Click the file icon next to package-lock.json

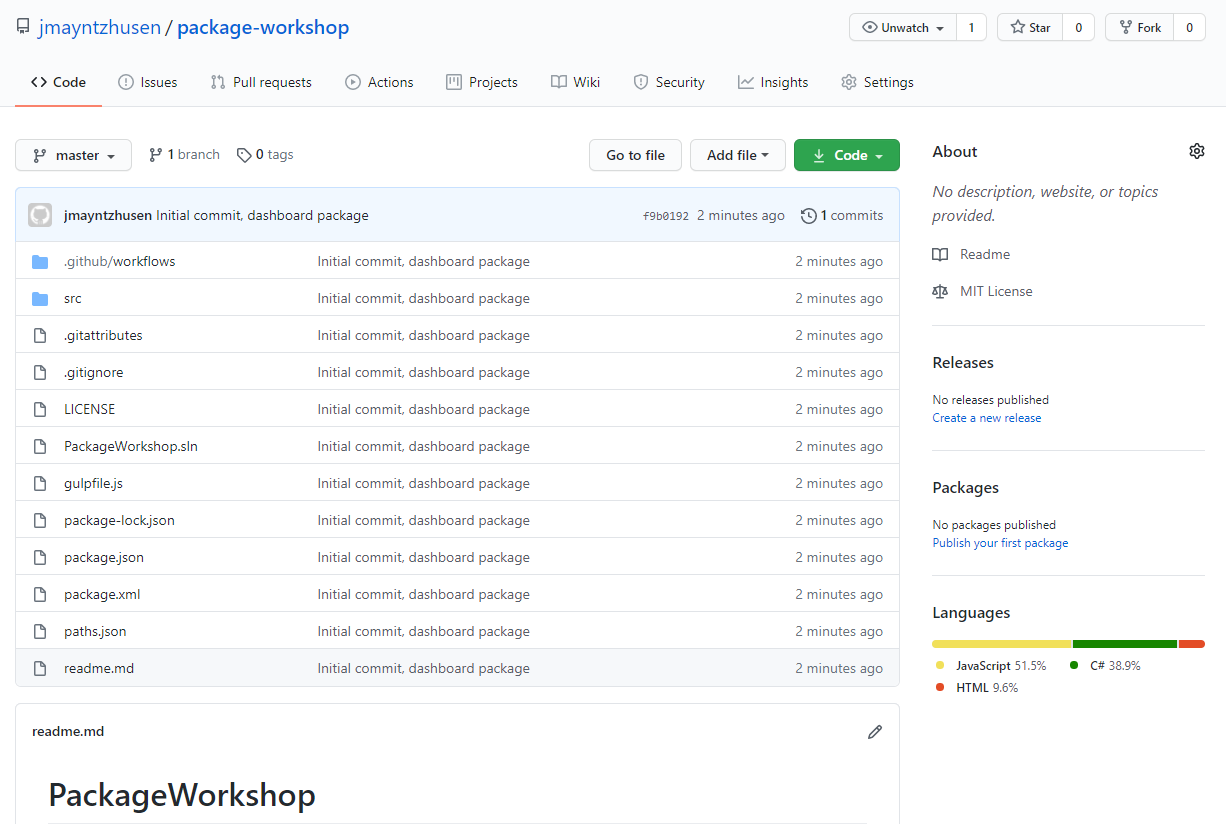pos(40,521)
